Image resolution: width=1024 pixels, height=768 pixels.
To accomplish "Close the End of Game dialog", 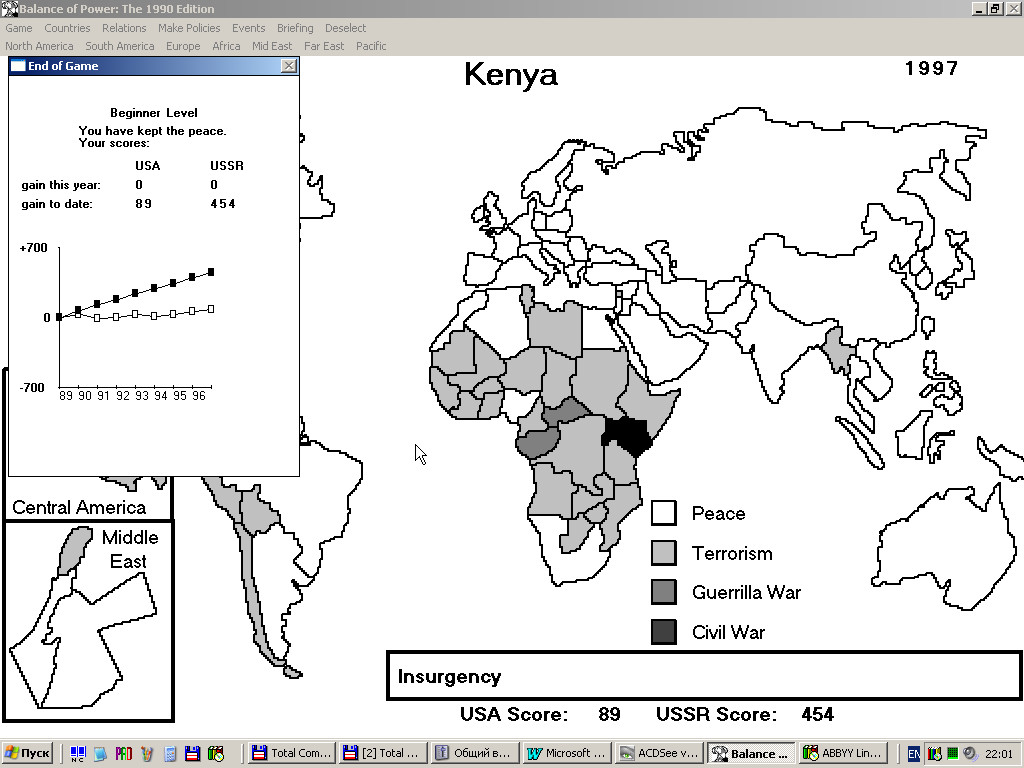I will click(289, 66).
